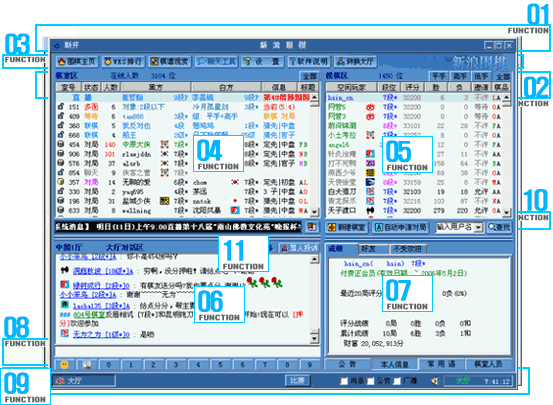Click the chat message input field
This screenshot has height=405, width=553.
point(187,351)
